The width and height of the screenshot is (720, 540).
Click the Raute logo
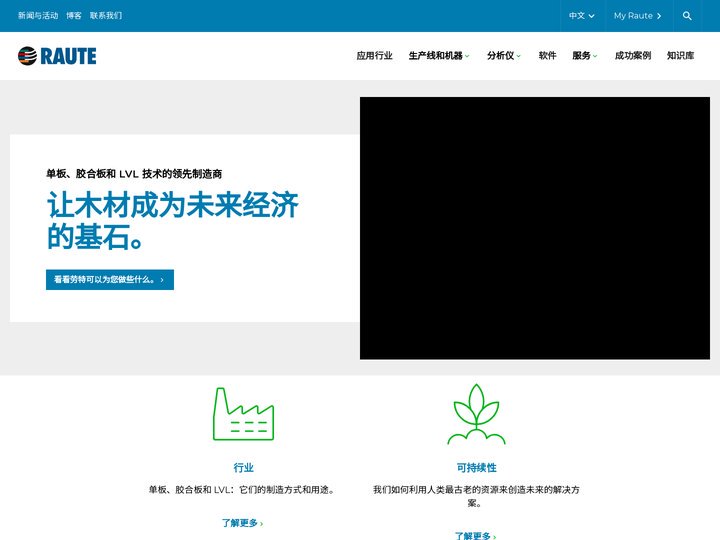point(57,56)
